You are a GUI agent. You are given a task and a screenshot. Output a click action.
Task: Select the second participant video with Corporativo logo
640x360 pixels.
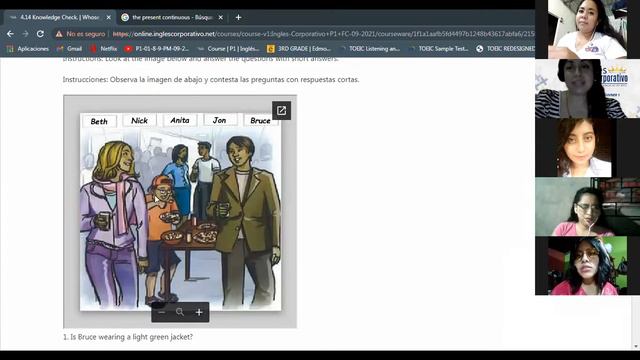coord(587,89)
